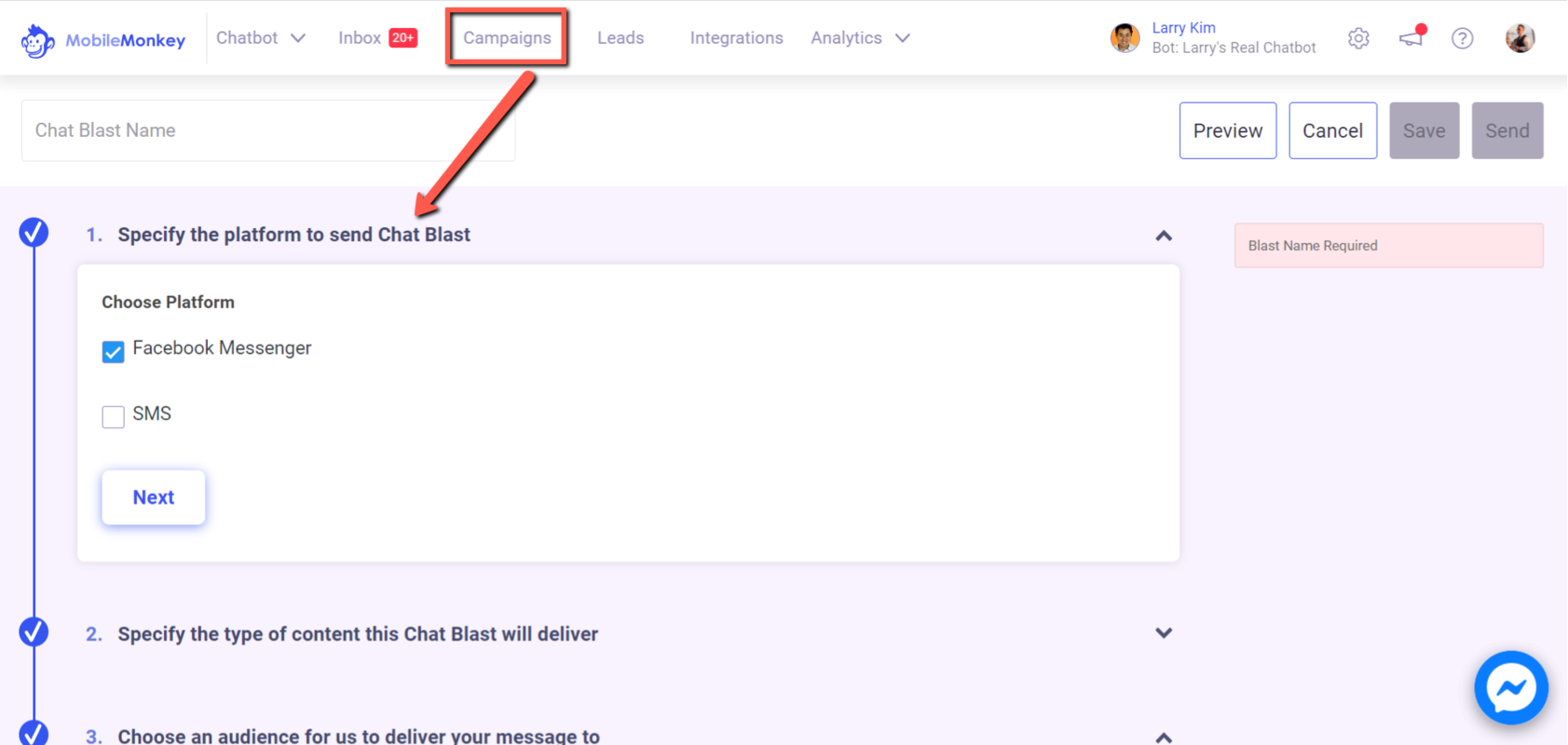Click the Save button

1424,130
